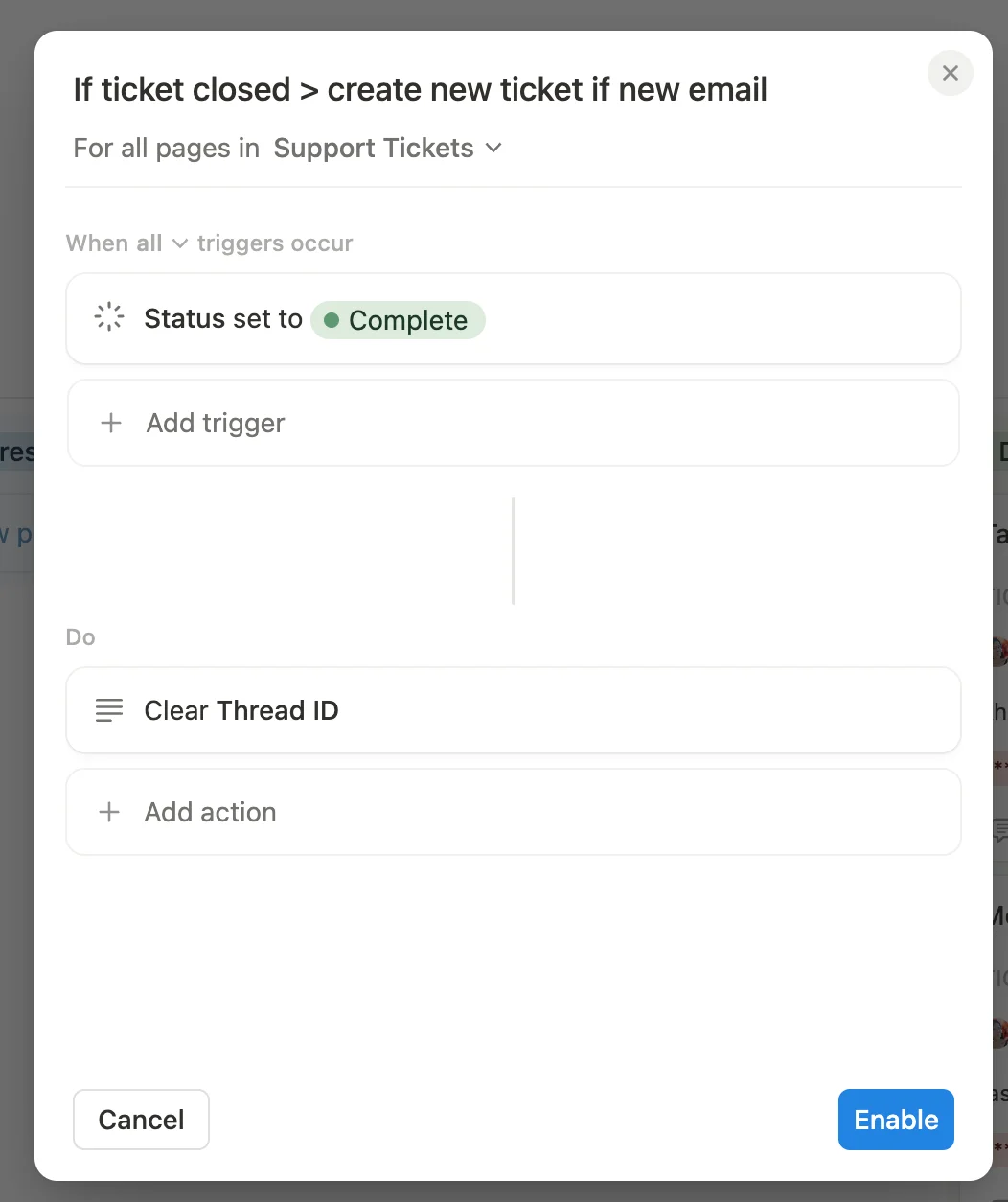Edit the automation title text
1008x1202 pixels.
coord(420,90)
